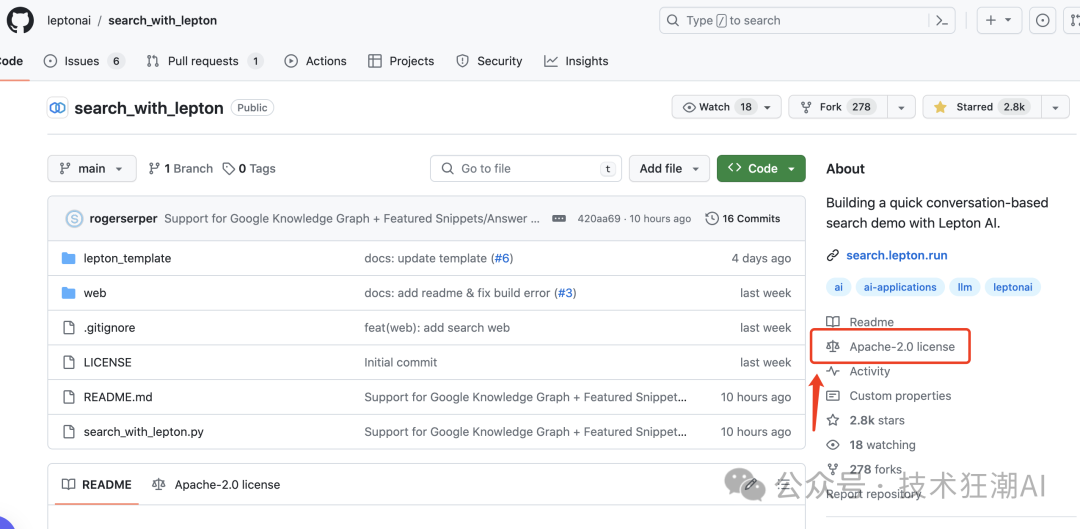Switch to the Pull requests tab
The image size is (1080, 529).
coord(204,61)
